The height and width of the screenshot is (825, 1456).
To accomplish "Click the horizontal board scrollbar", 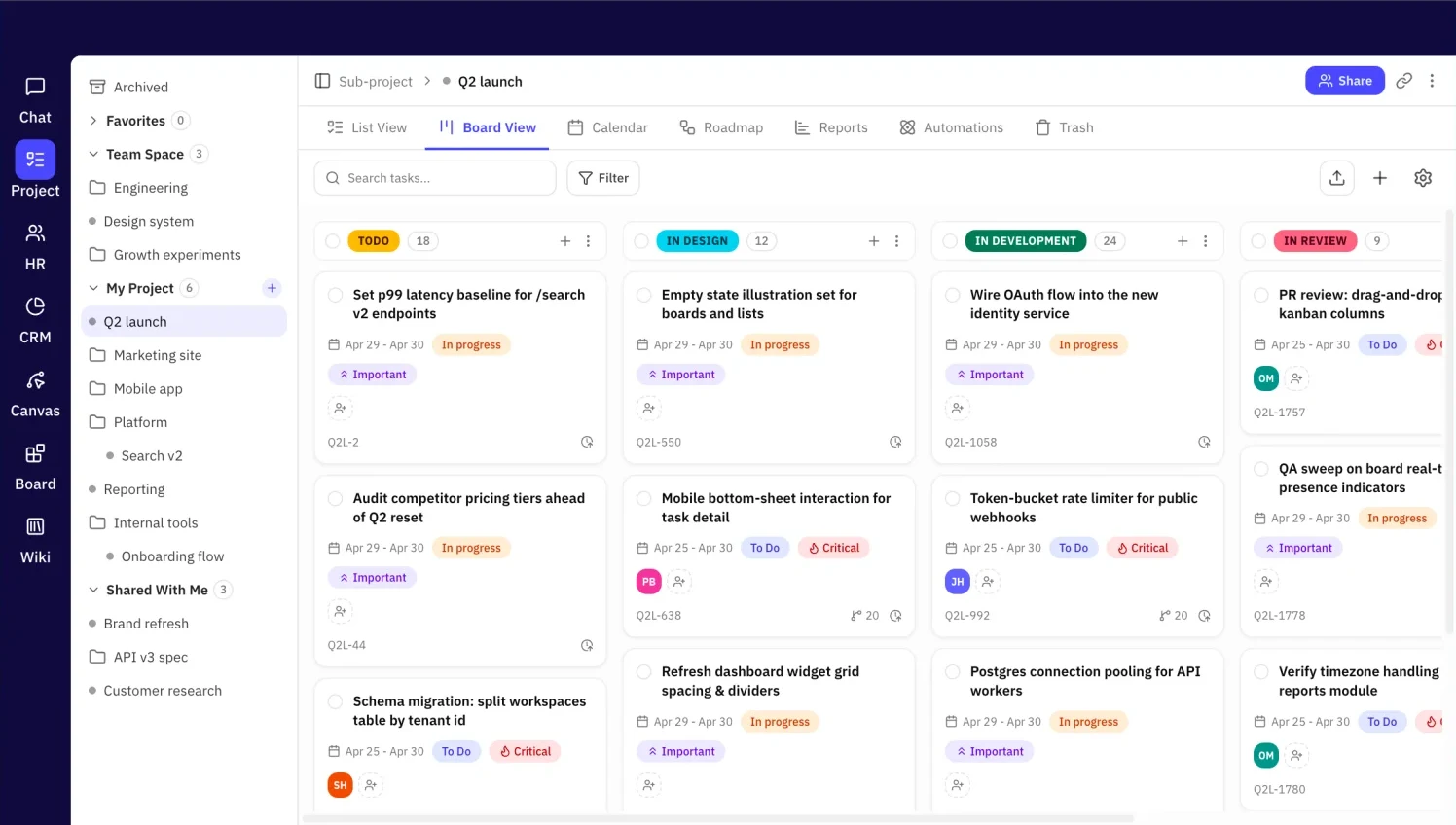I will 718,819.
